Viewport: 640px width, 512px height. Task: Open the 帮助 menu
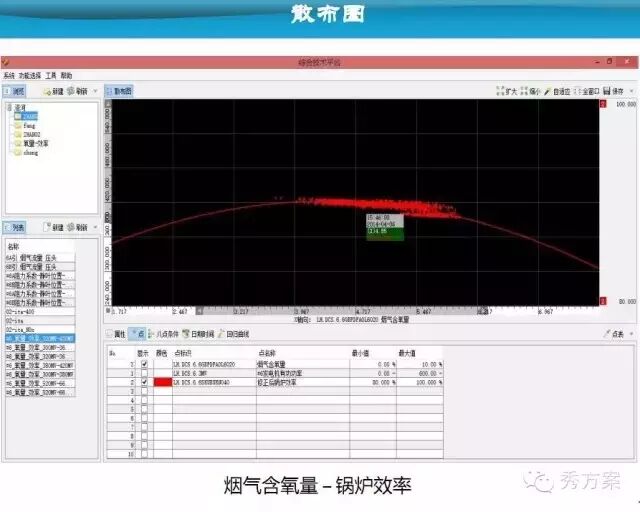pos(67,76)
